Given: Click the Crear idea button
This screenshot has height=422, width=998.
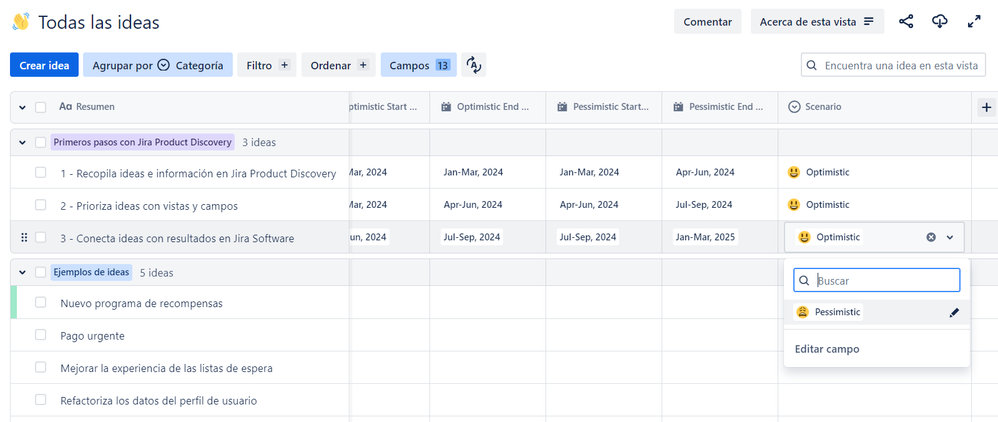Looking at the screenshot, I should pos(44,65).
